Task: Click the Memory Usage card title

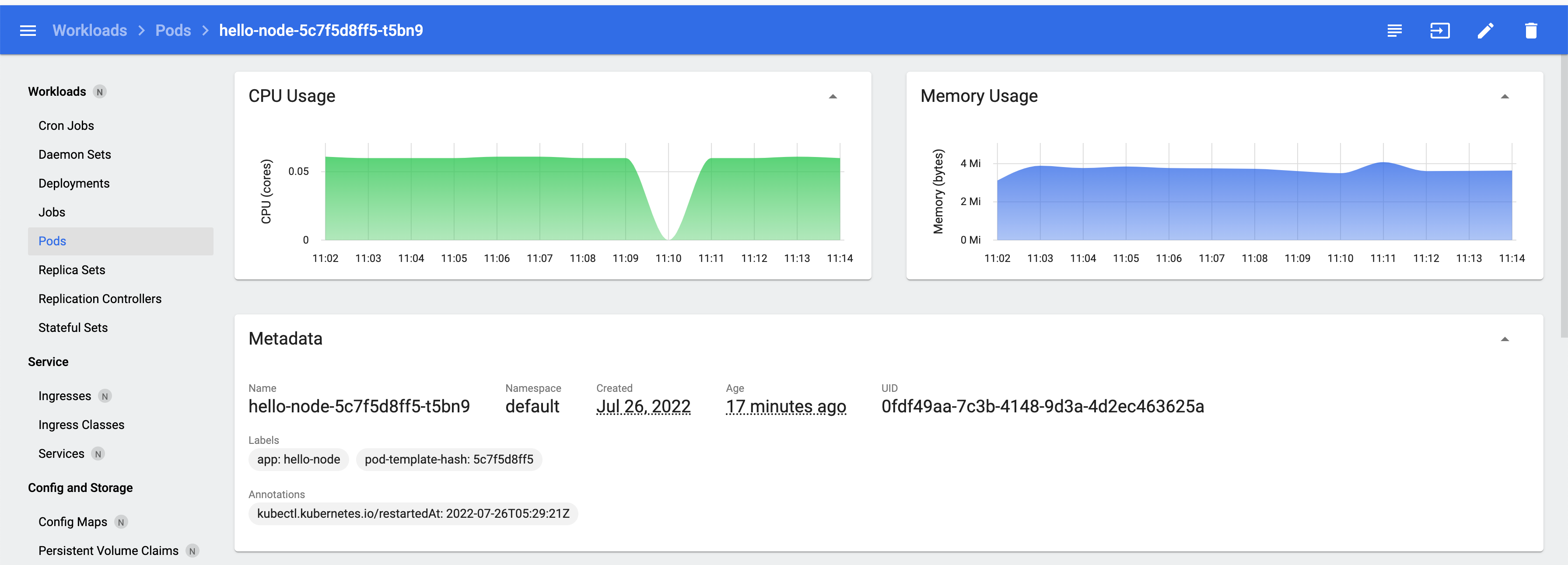Action: coord(979,96)
